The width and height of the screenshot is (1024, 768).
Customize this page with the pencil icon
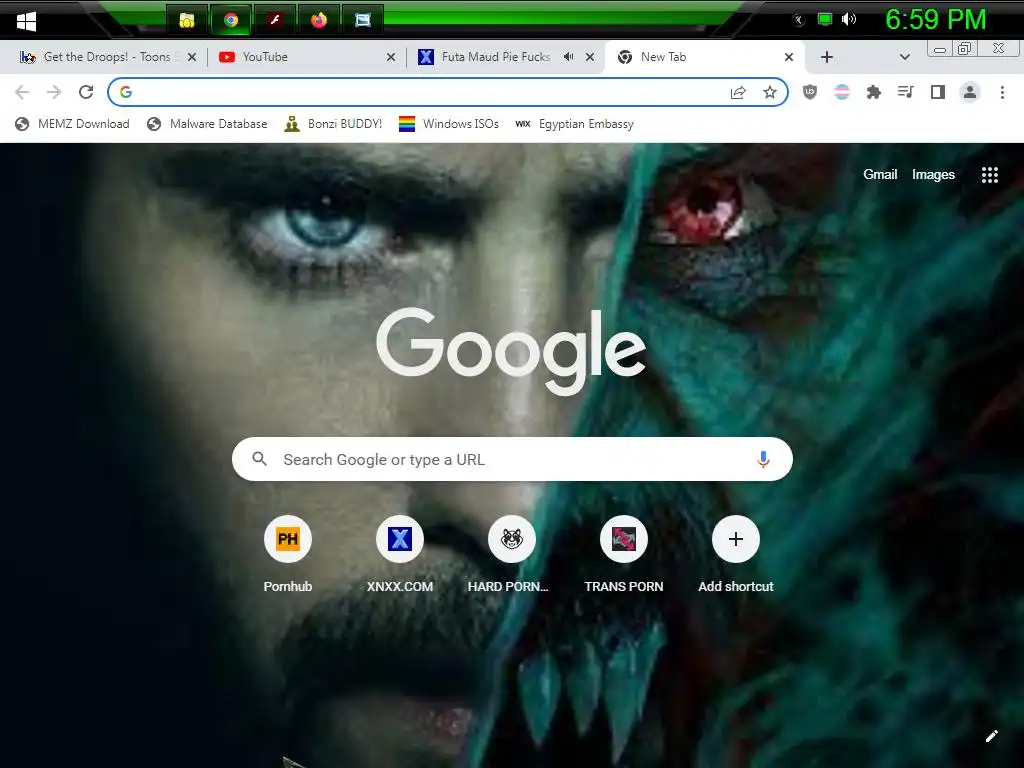click(991, 736)
